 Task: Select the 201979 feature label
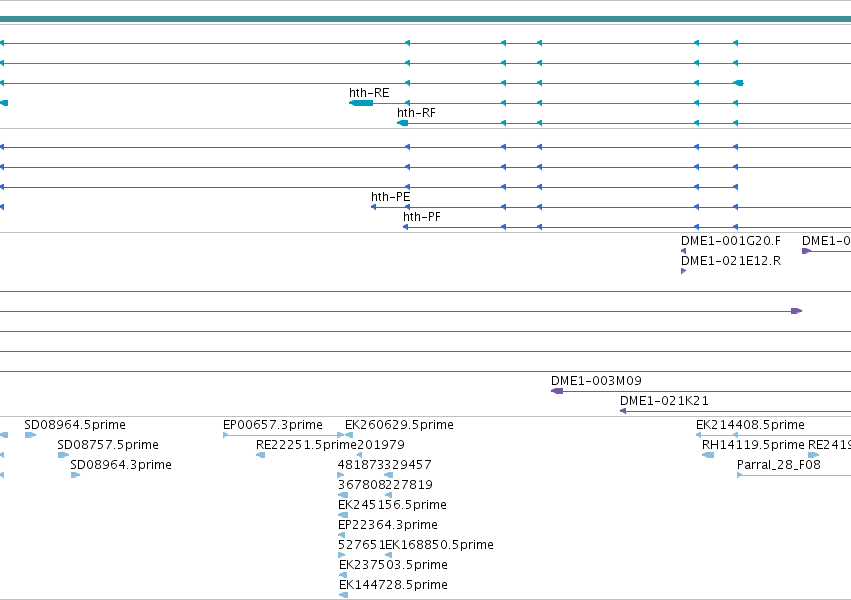381,445
